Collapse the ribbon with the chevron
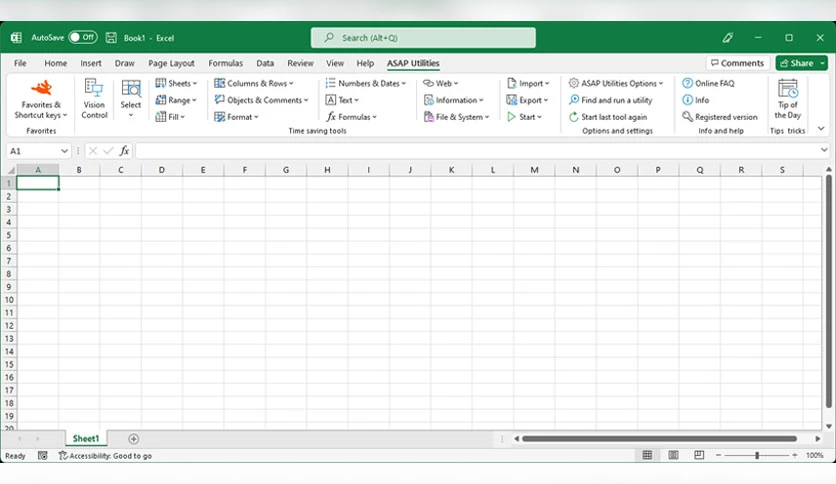The width and height of the screenshot is (836, 484). tap(821, 128)
